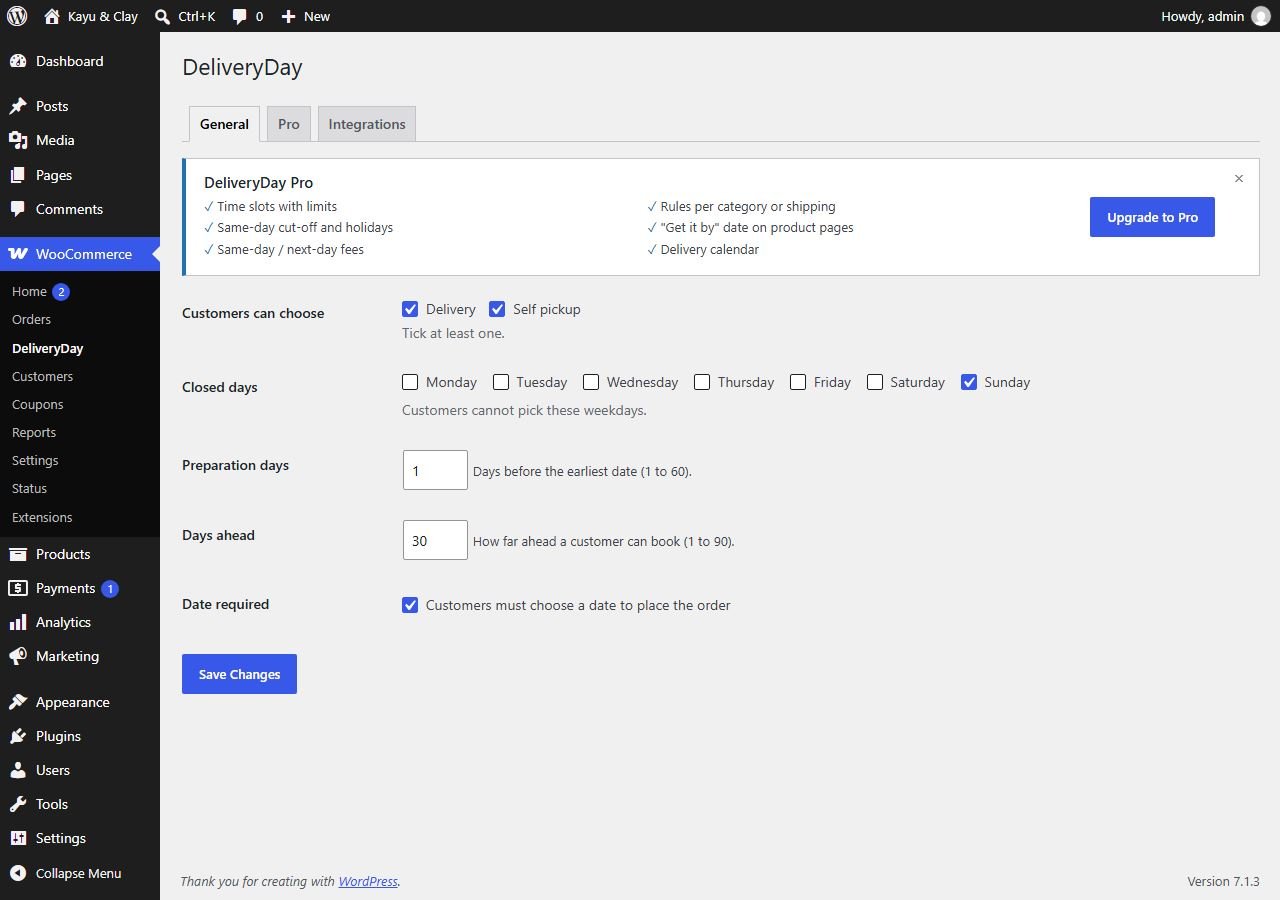Click the Payments icon in the sidebar
The image size is (1280, 900).
coord(18,588)
